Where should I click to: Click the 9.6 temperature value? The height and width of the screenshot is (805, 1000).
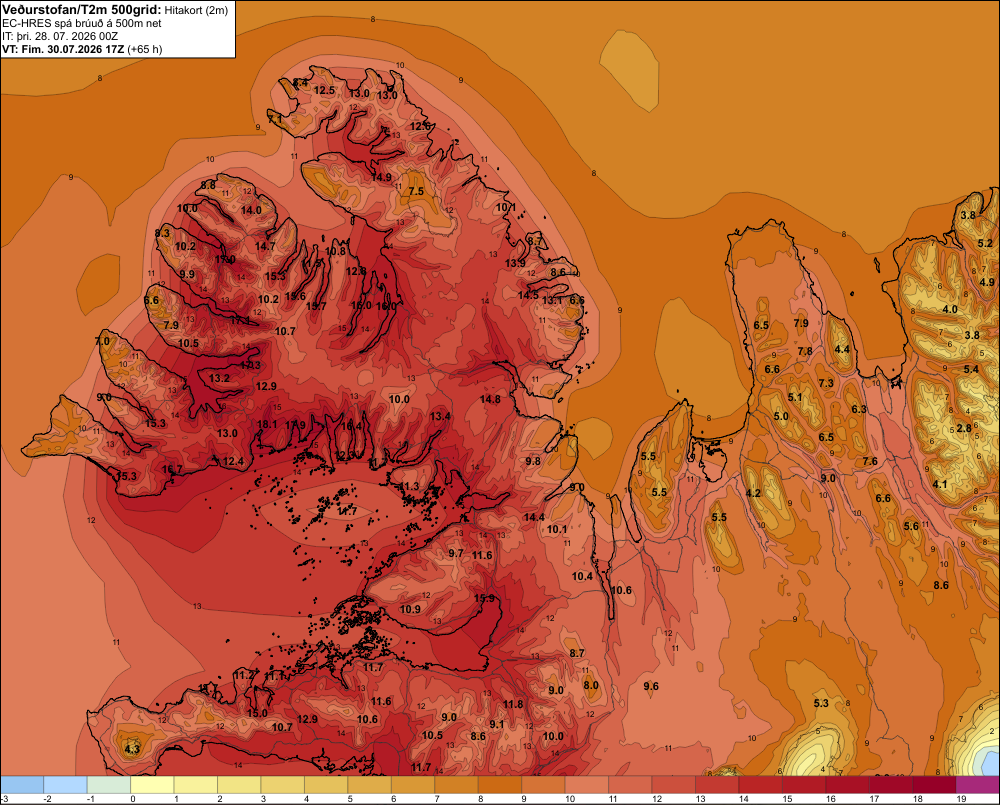click(651, 686)
